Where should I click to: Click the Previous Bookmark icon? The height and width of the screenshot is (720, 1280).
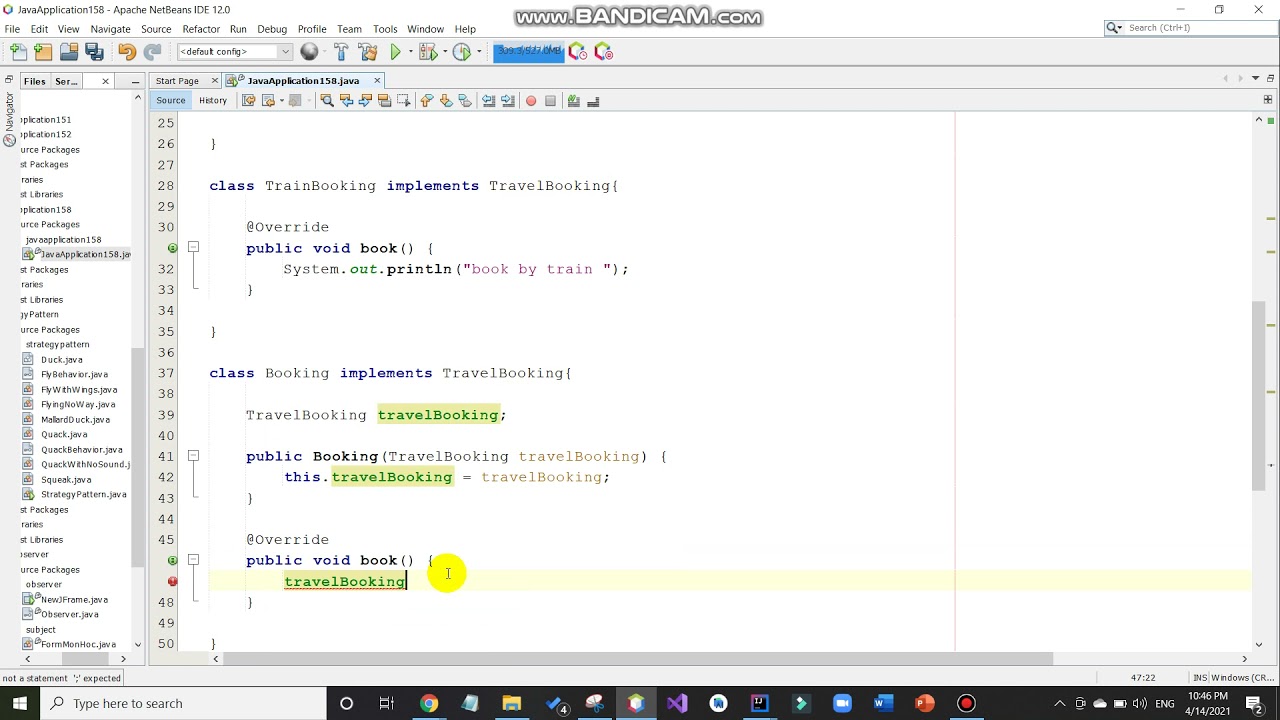426,101
